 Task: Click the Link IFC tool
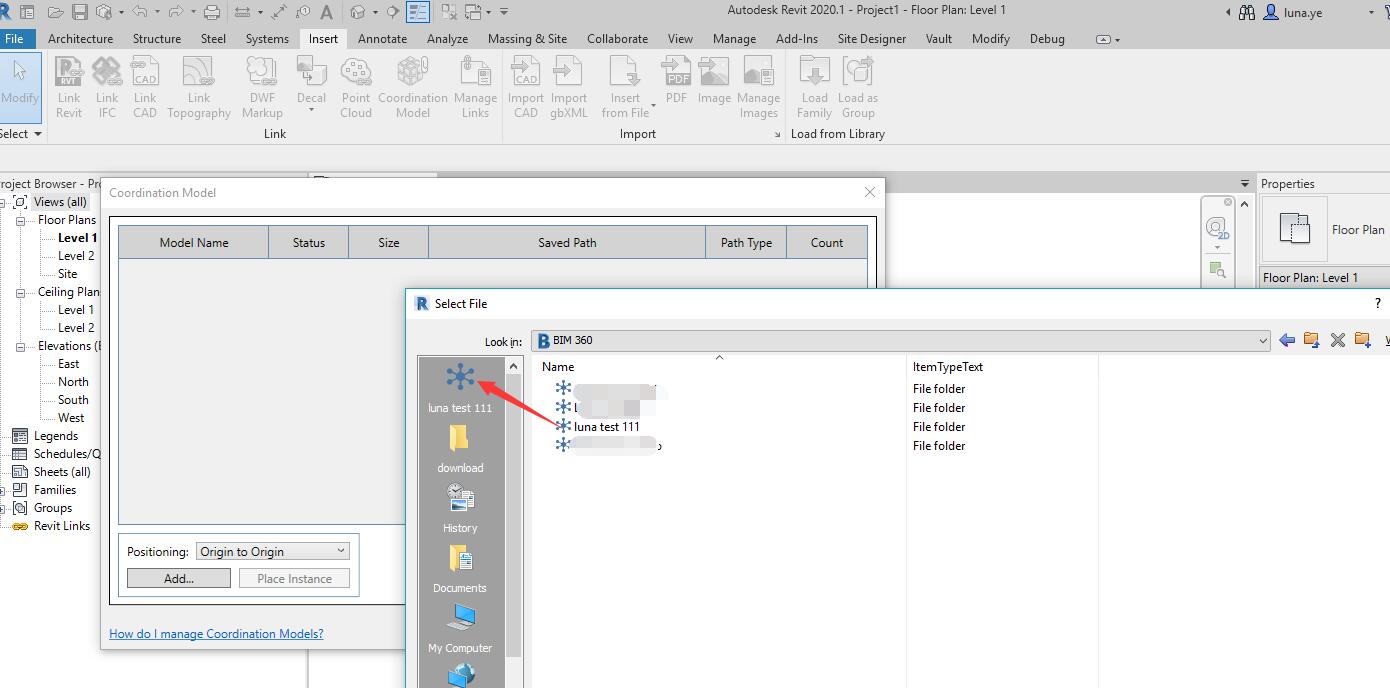[x=107, y=87]
